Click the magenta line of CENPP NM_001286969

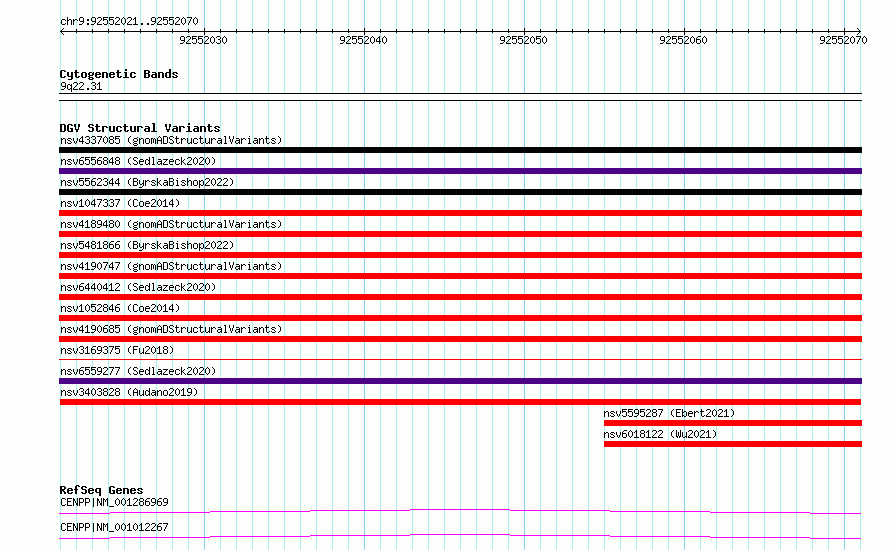pos(460,511)
